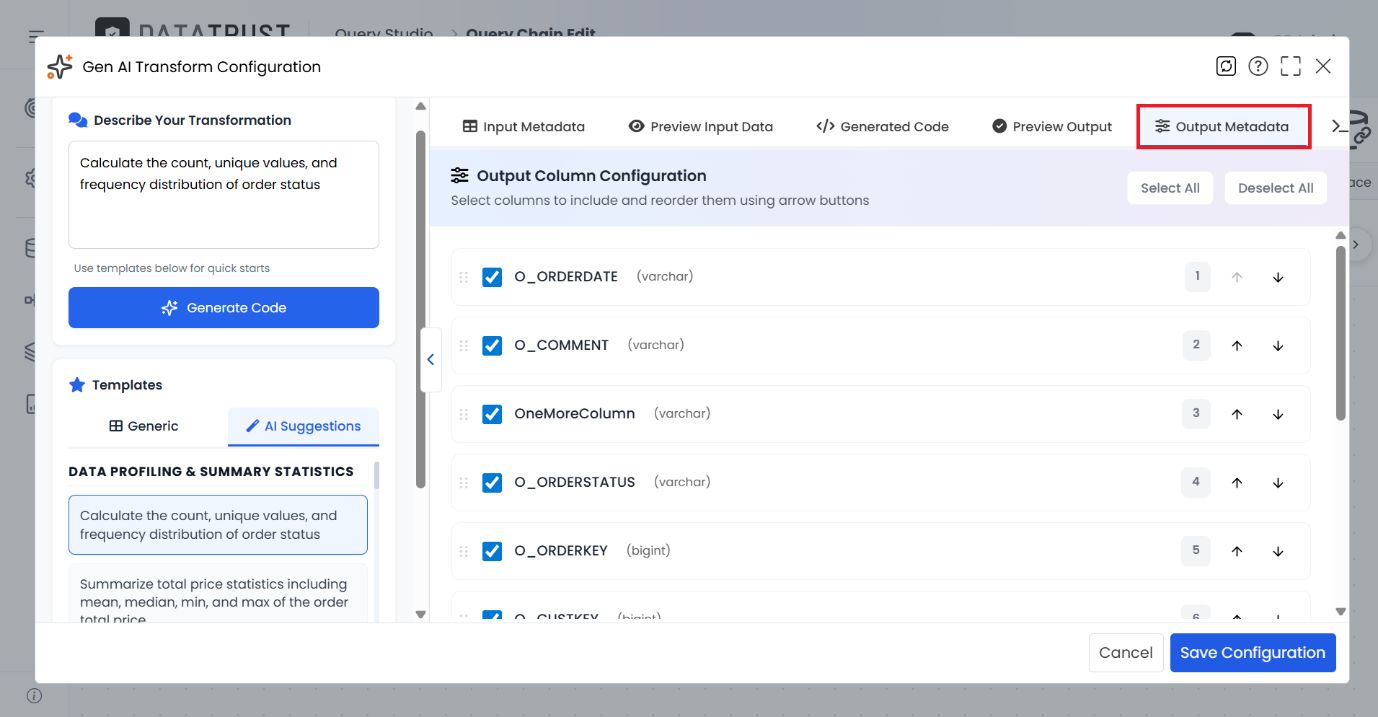Uncheck the O_ORDERSTATUS column checkbox

tap(492, 482)
